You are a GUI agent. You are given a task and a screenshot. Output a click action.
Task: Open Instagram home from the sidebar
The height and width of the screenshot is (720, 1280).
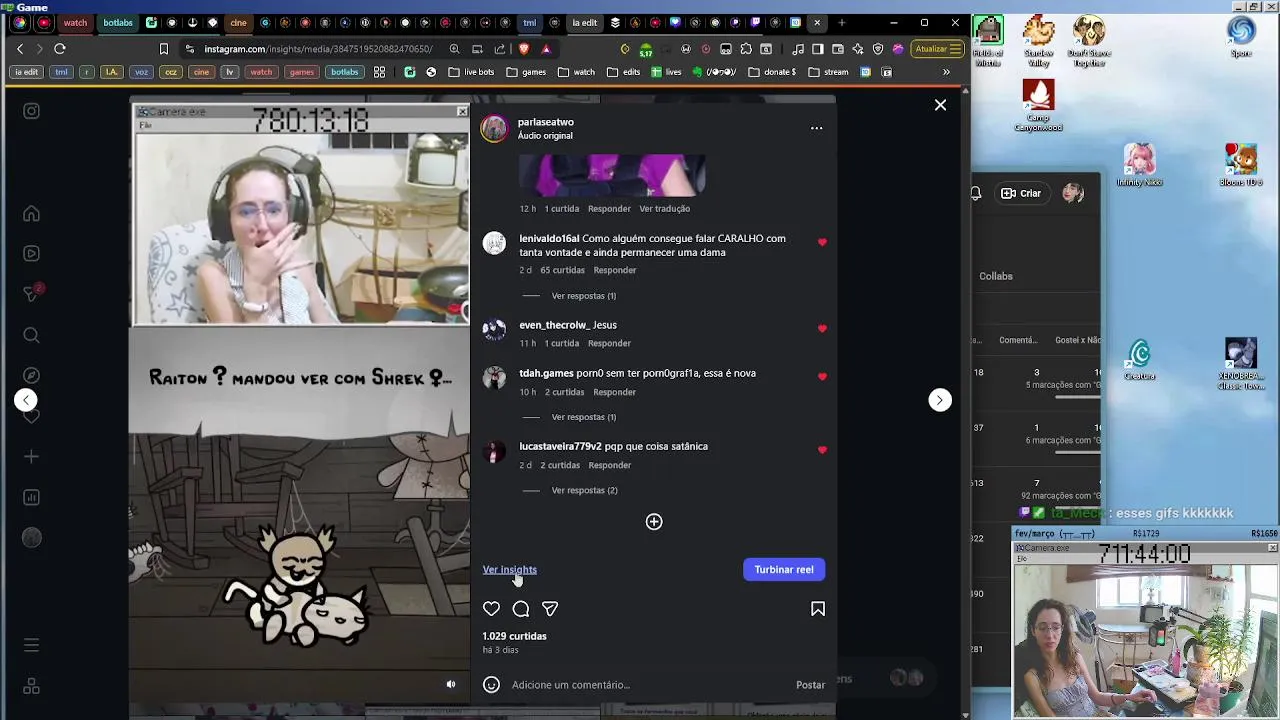[31, 213]
